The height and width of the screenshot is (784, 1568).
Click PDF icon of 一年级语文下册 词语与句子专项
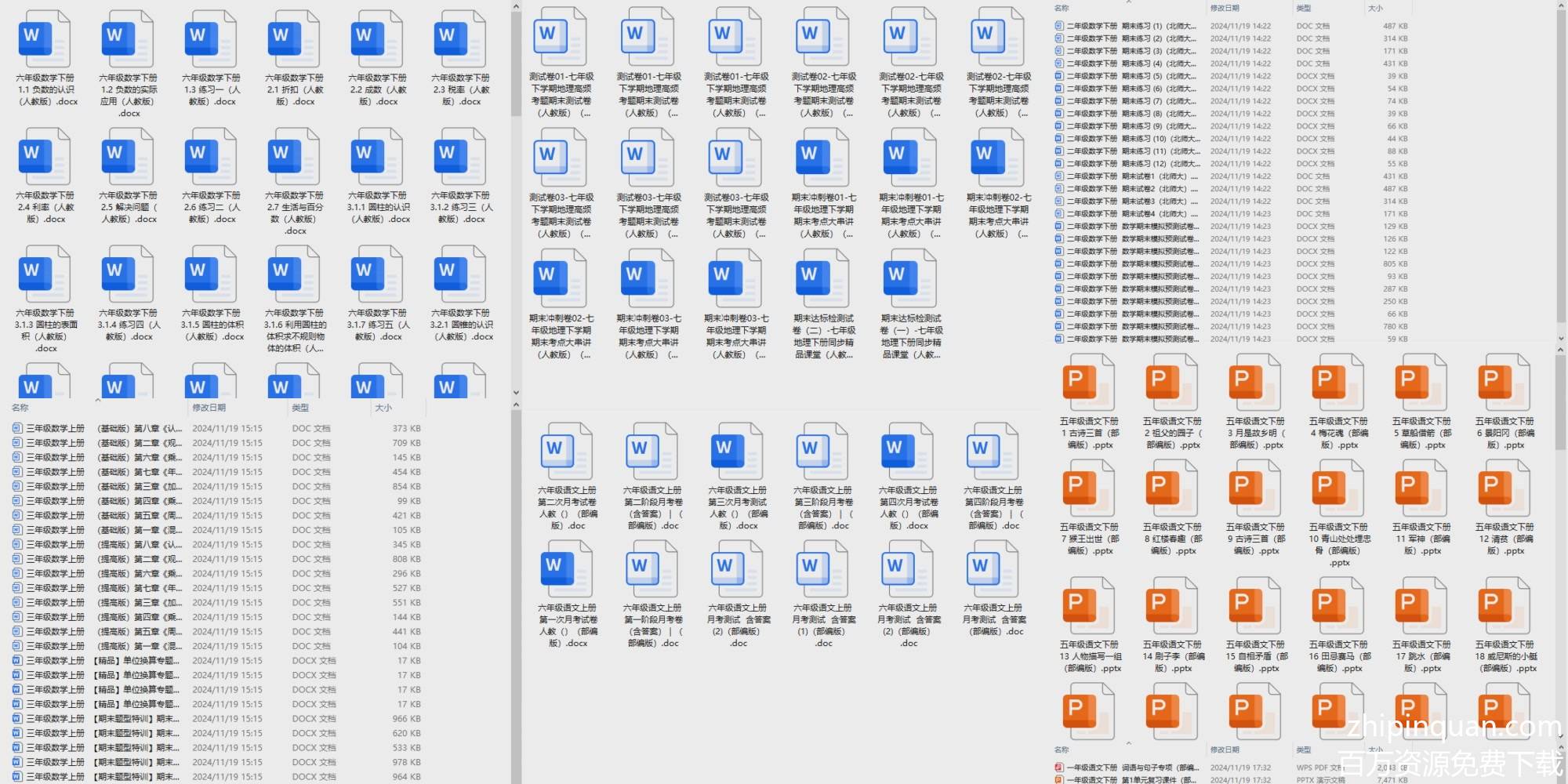click(x=1059, y=768)
